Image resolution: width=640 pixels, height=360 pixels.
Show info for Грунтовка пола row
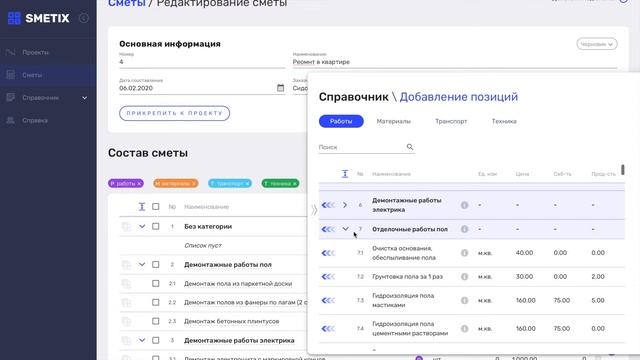pos(464,277)
